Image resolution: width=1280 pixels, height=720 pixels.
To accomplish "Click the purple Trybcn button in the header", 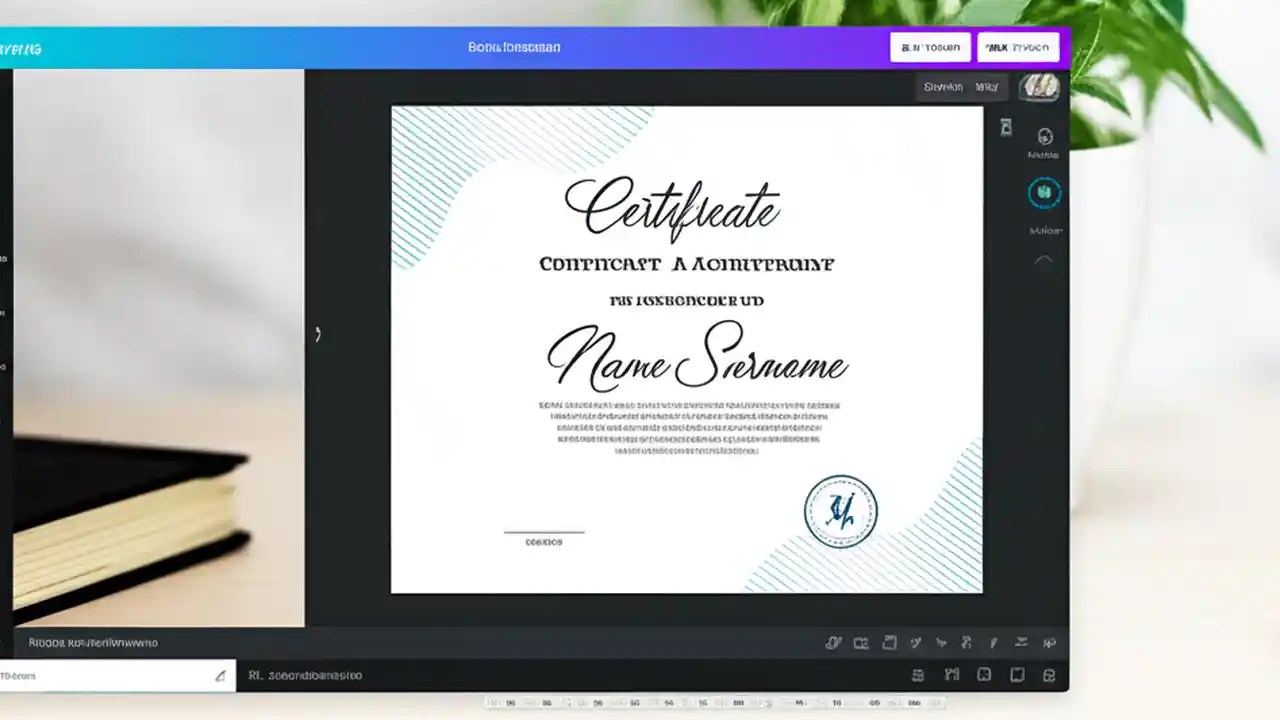I will tap(1018, 47).
